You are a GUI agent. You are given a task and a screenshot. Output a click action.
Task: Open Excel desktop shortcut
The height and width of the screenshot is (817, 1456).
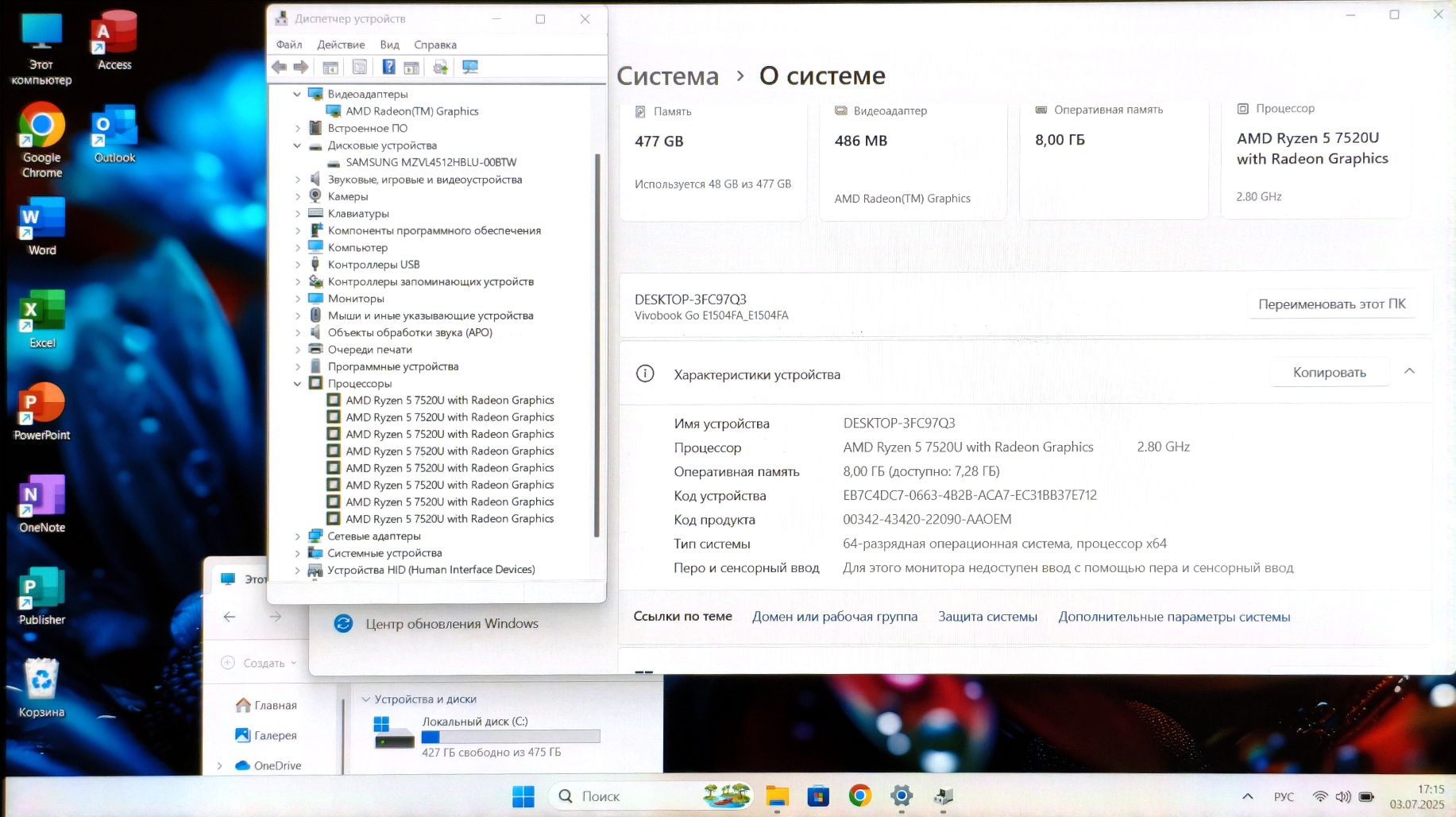(x=42, y=319)
